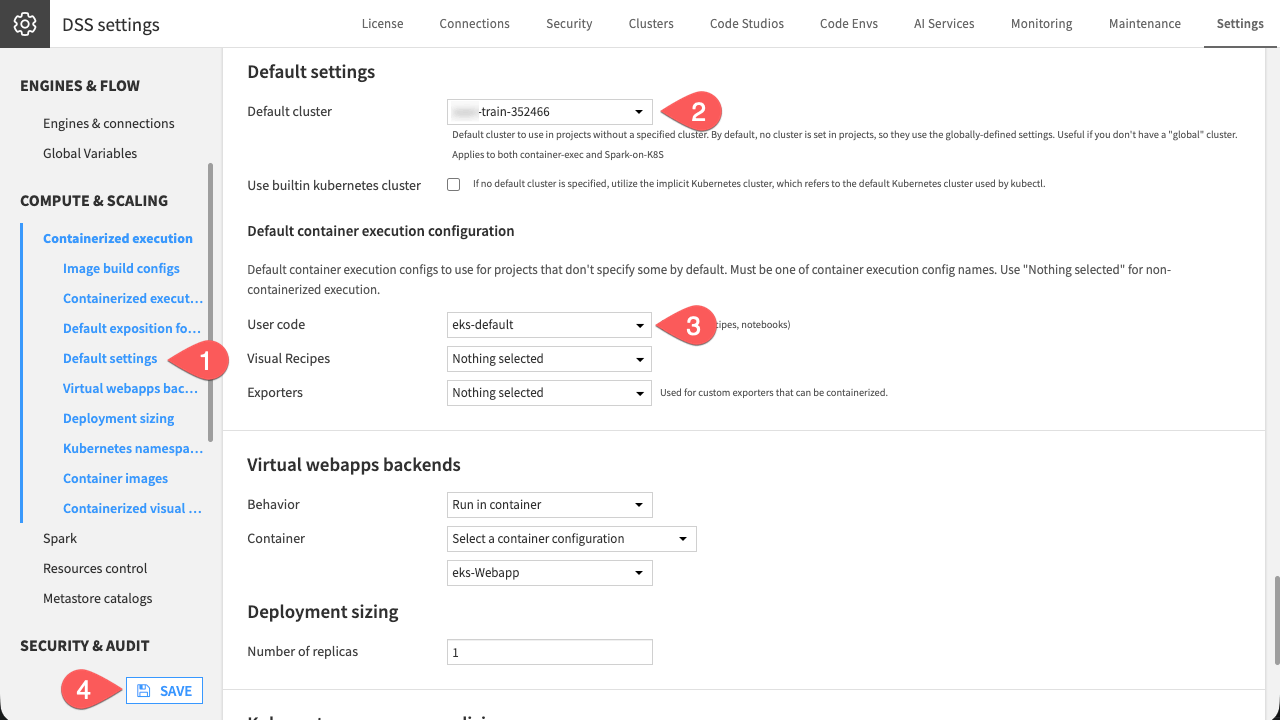Viewport: 1280px width, 720px height.
Task: Open the AI Services tab
Action: pos(944,24)
